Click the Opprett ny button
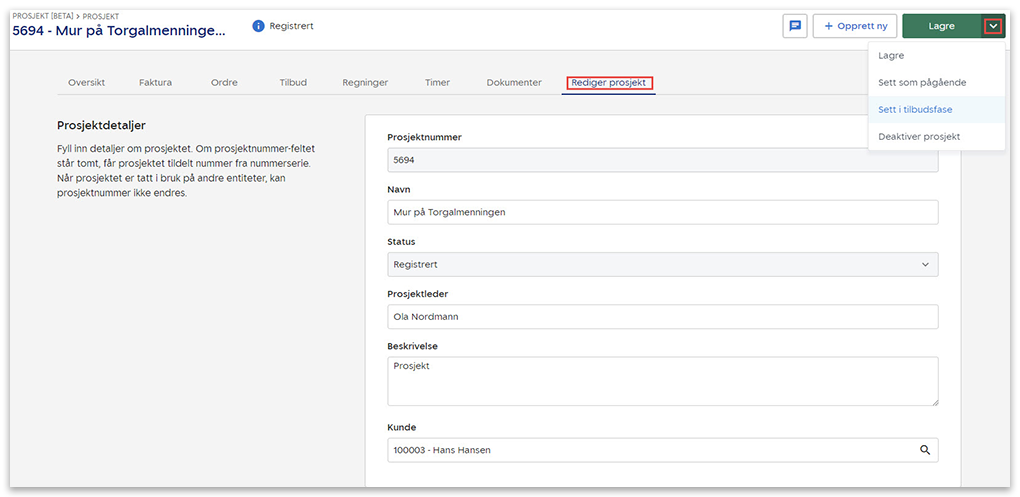This screenshot has height=497, width=1020. click(854, 26)
